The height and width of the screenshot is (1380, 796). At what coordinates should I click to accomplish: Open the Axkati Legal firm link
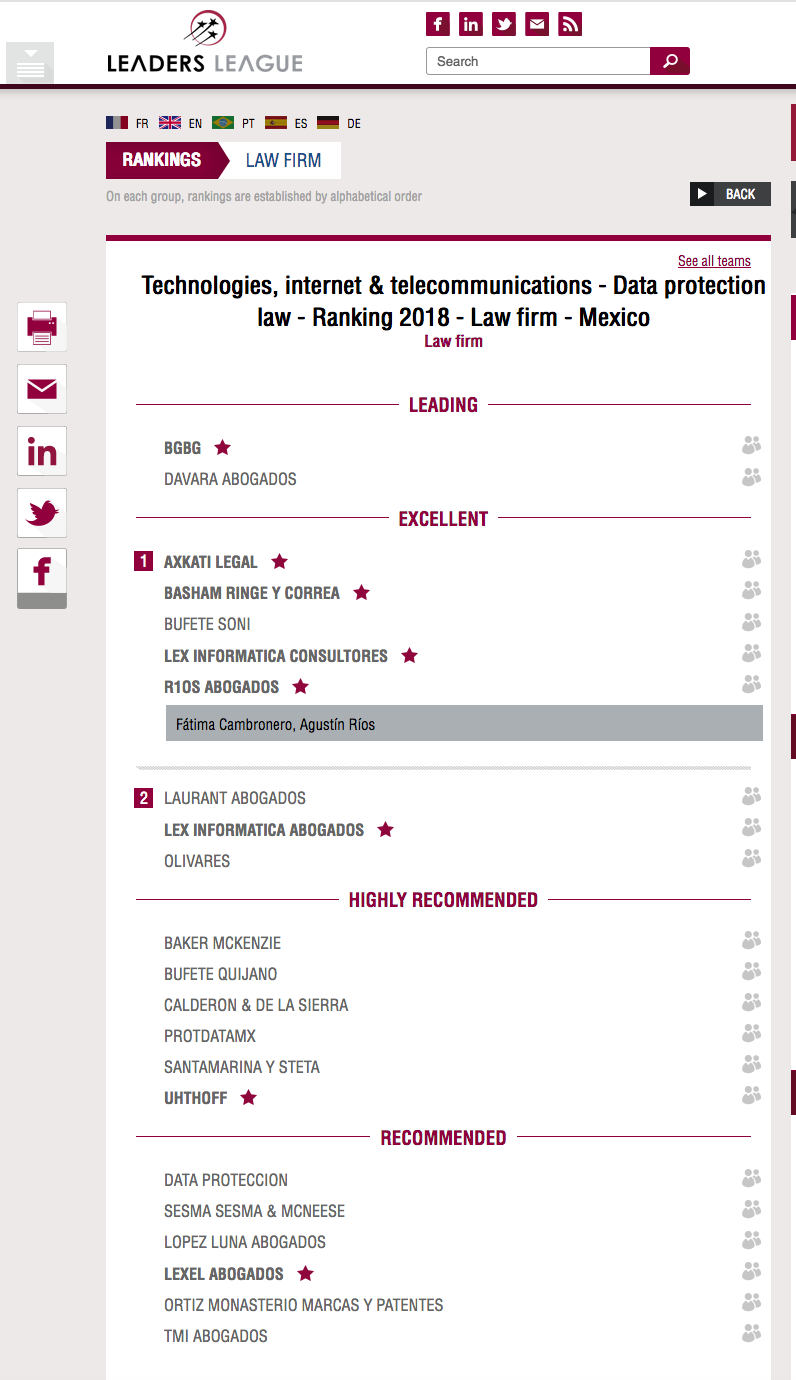[211, 562]
